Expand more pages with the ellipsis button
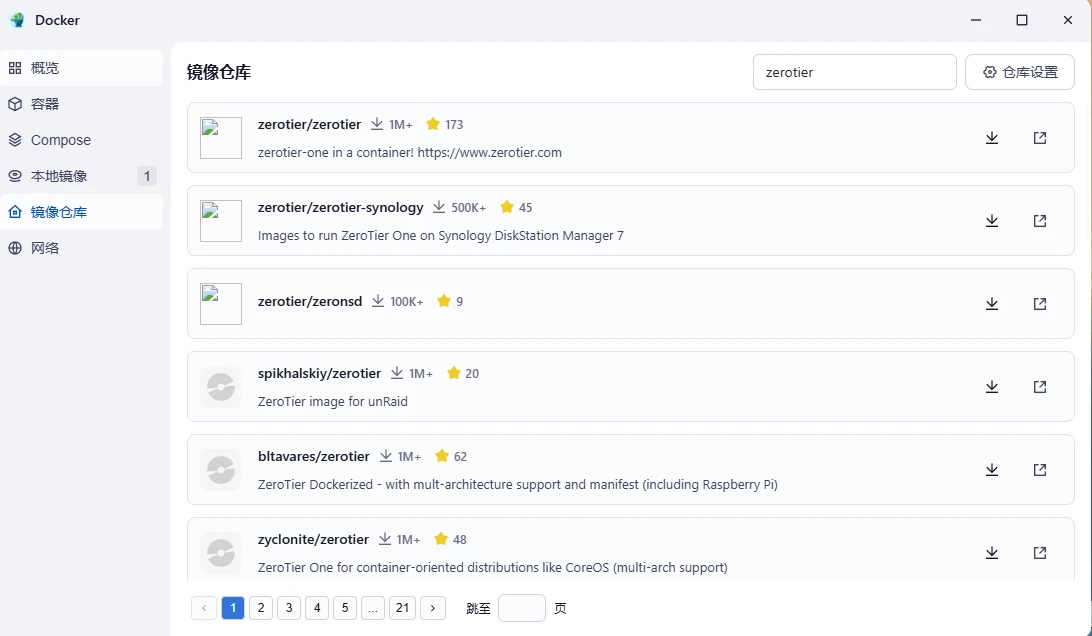This screenshot has width=1092, height=636. coord(373,608)
